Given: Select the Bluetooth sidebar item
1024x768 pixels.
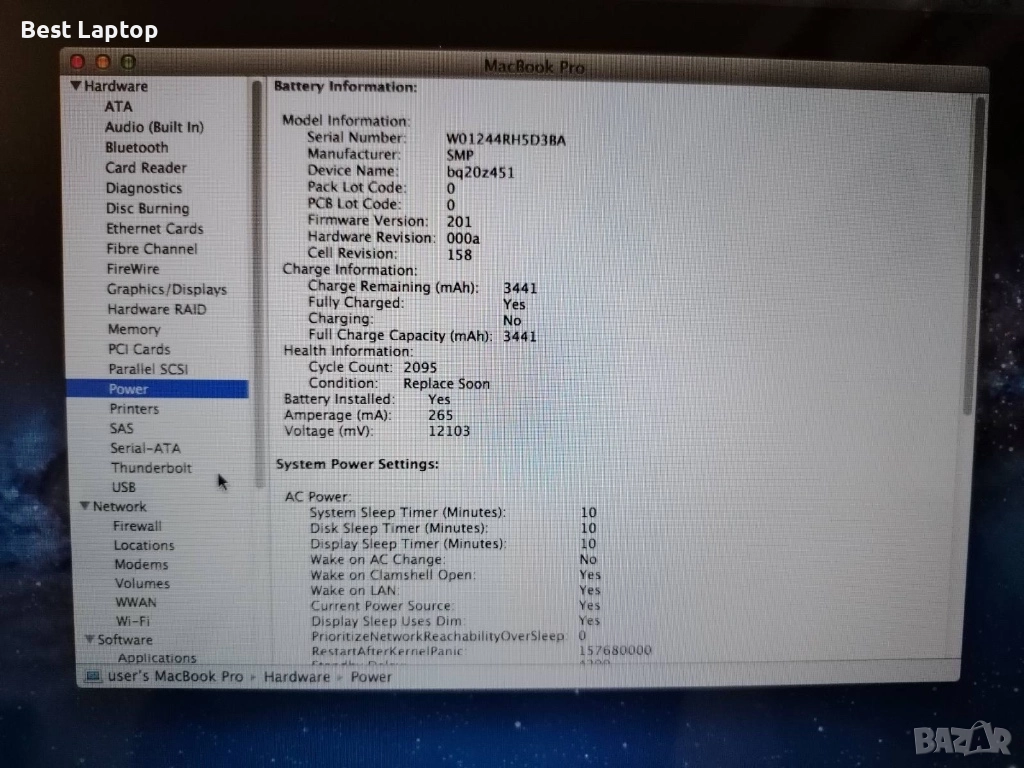Looking at the screenshot, I should (137, 147).
